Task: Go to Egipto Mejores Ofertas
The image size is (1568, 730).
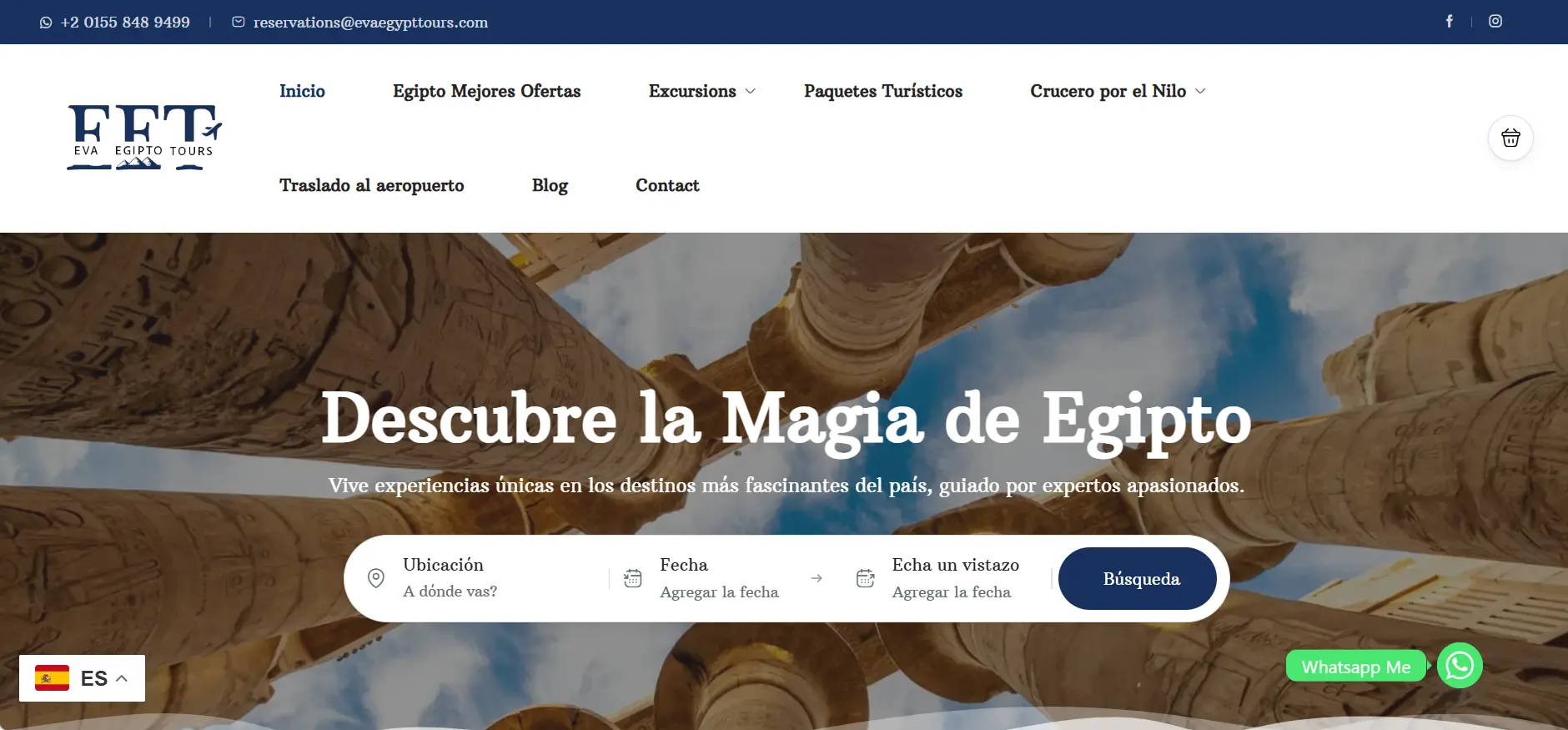Action: tap(487, 91)
